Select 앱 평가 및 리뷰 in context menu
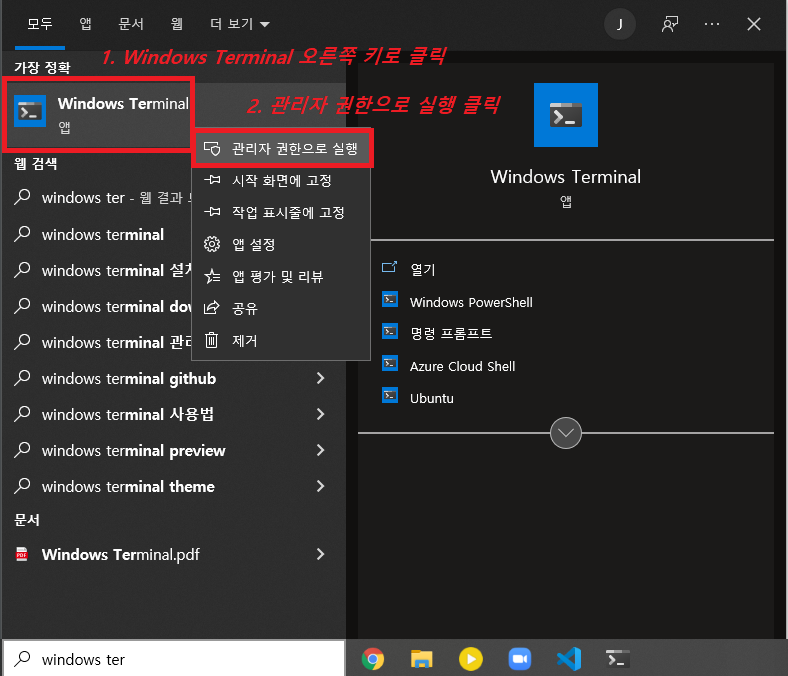Screen dimensions: 788x676 (281, 276)
